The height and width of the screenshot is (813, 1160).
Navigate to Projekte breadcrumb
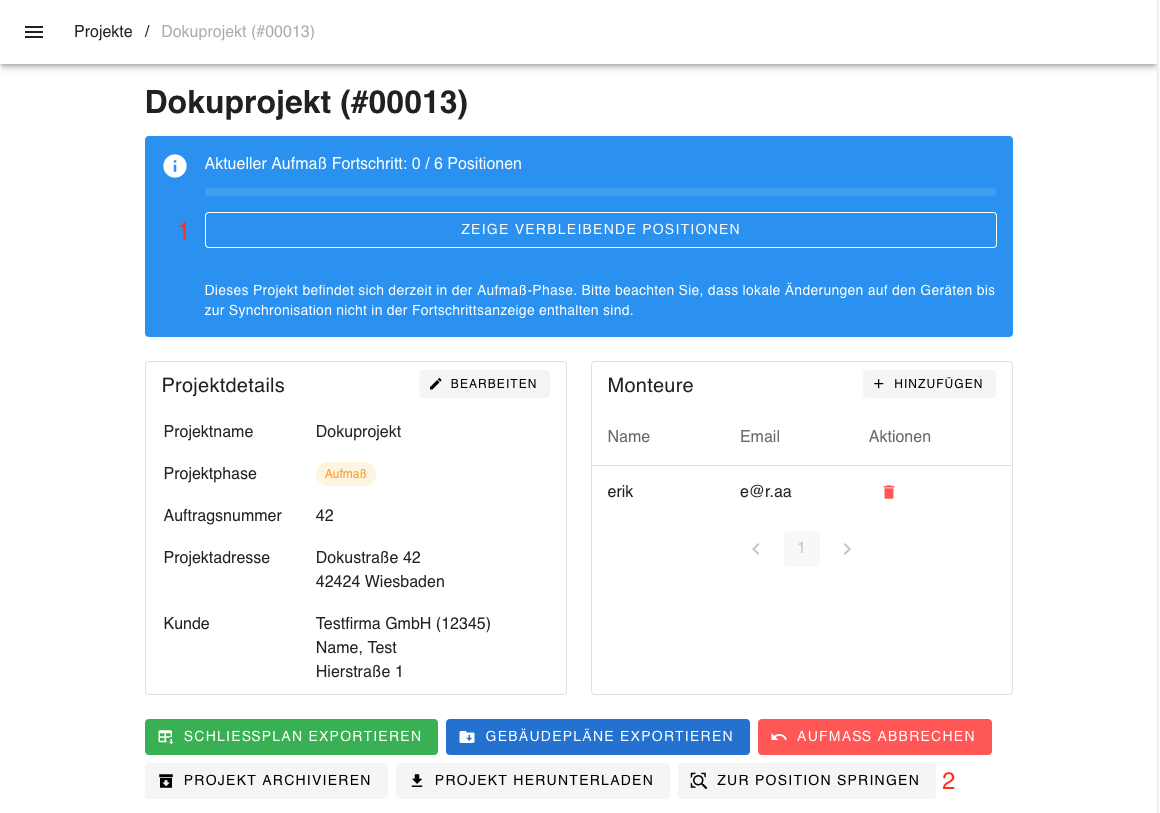(x=103, y=32)
